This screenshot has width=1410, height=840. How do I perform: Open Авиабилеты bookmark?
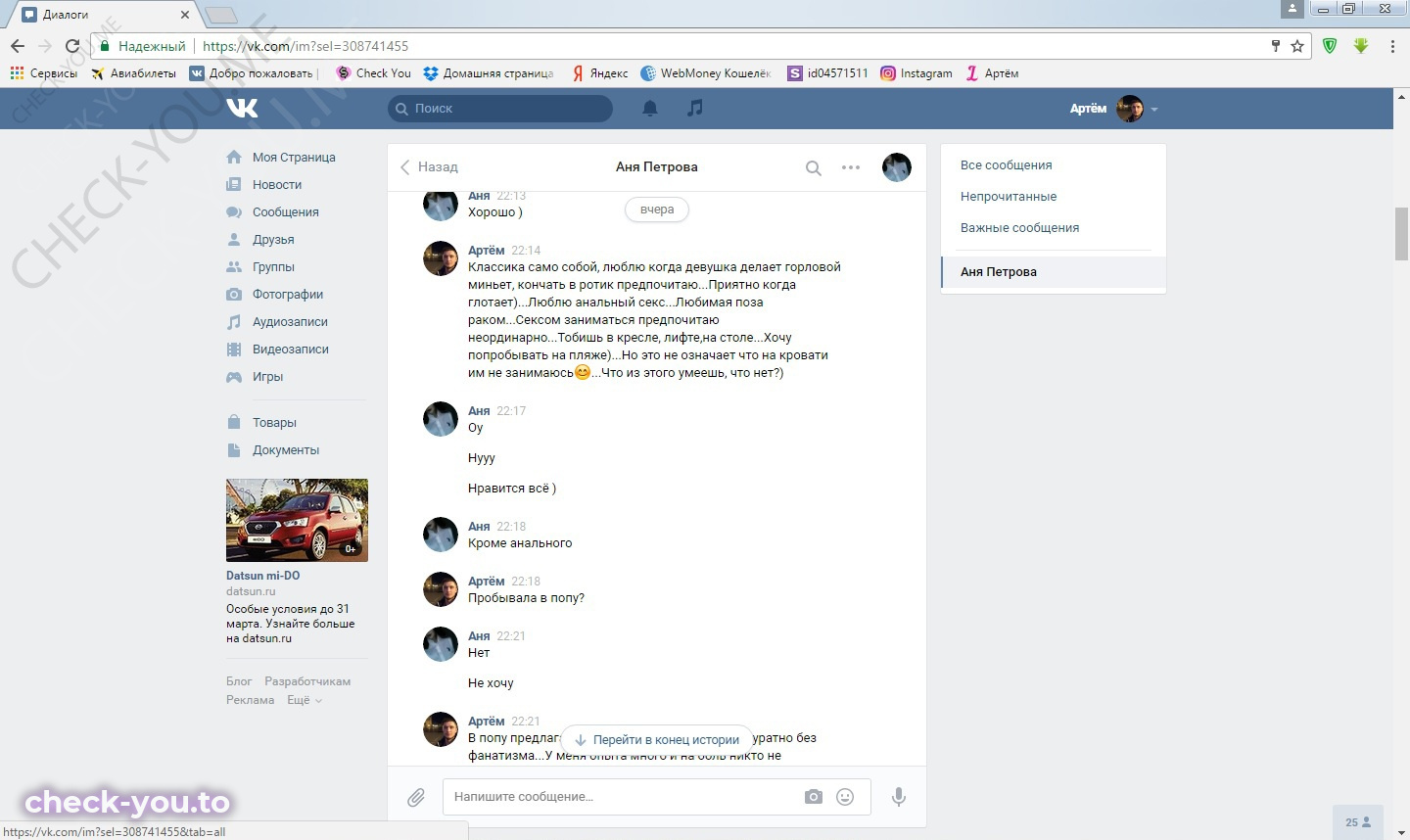pos(133,72)
